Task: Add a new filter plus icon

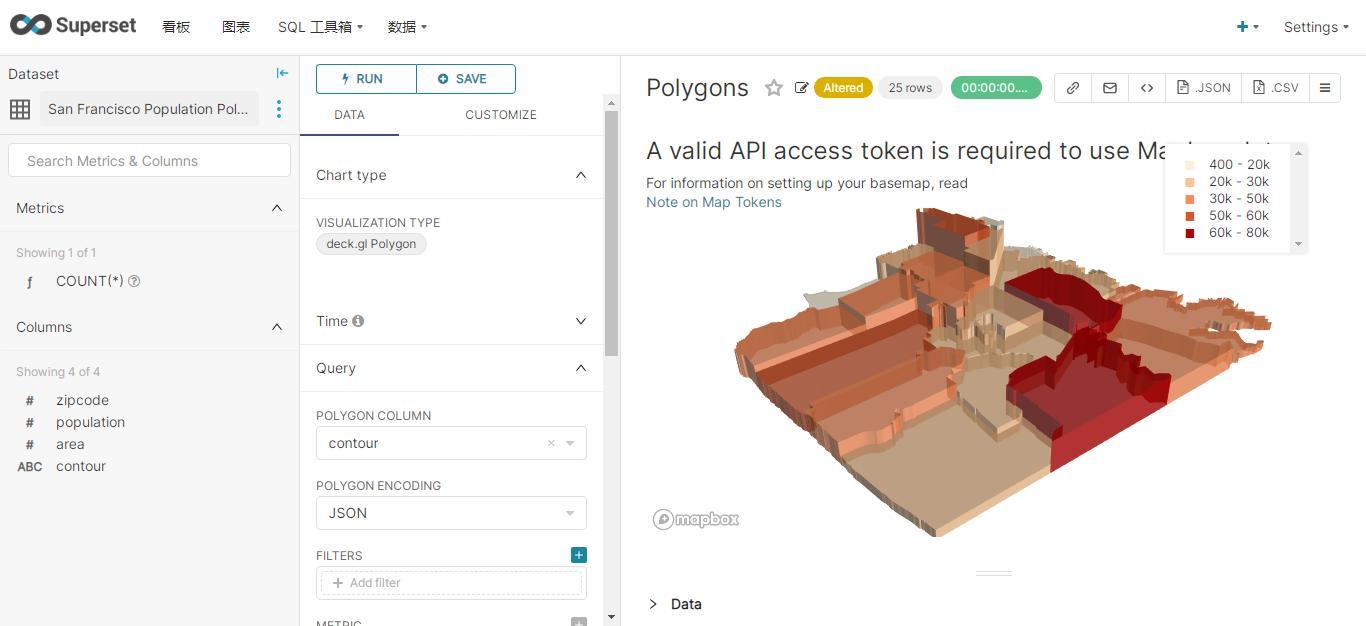Action: click(578, 555)
